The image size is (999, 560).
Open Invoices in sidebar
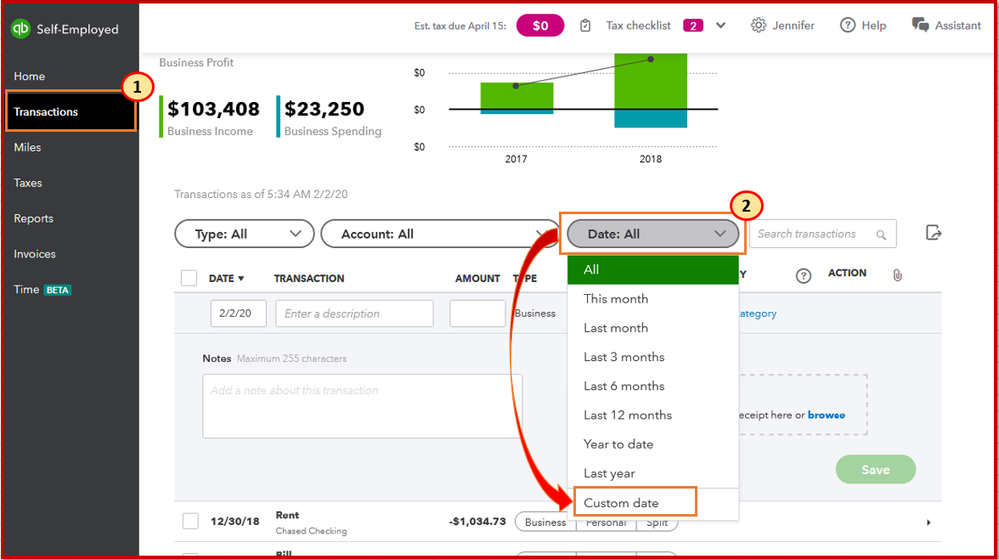click(35, 254)
